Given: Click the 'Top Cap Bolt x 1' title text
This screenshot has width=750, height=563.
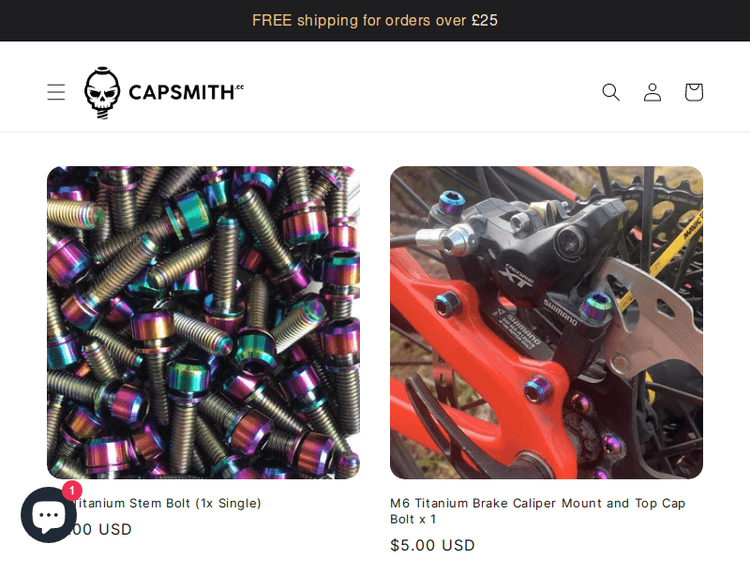Looking at the screenshot, I should pyautogui.click(x=538, y=511).
